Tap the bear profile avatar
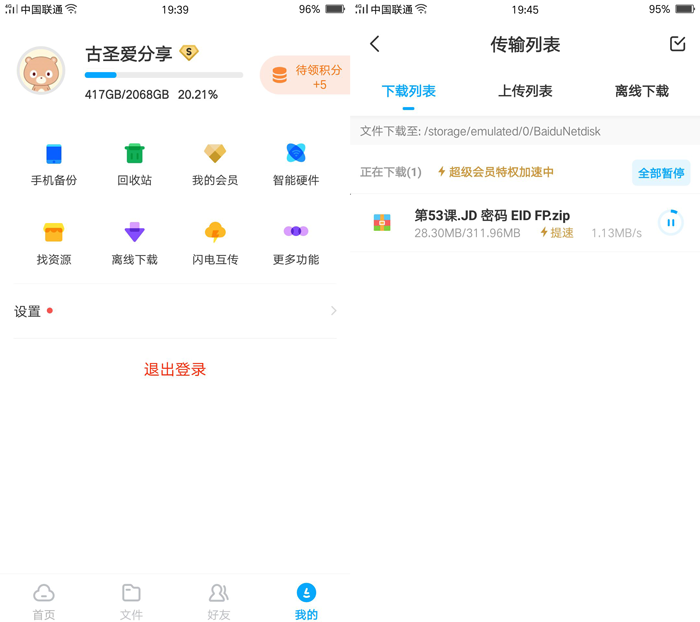The image size is (700, 622). point(41,71)
